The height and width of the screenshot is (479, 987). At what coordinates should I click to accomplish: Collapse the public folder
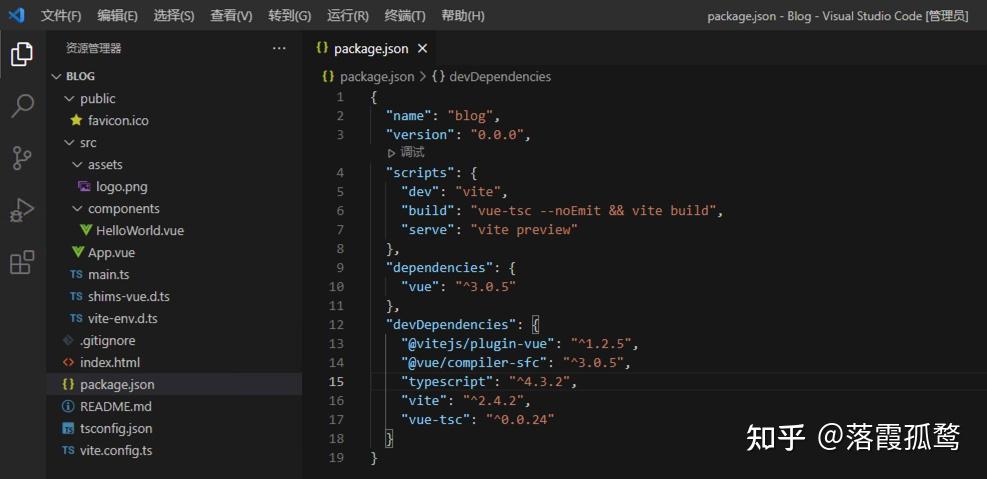tap(69, 99)
